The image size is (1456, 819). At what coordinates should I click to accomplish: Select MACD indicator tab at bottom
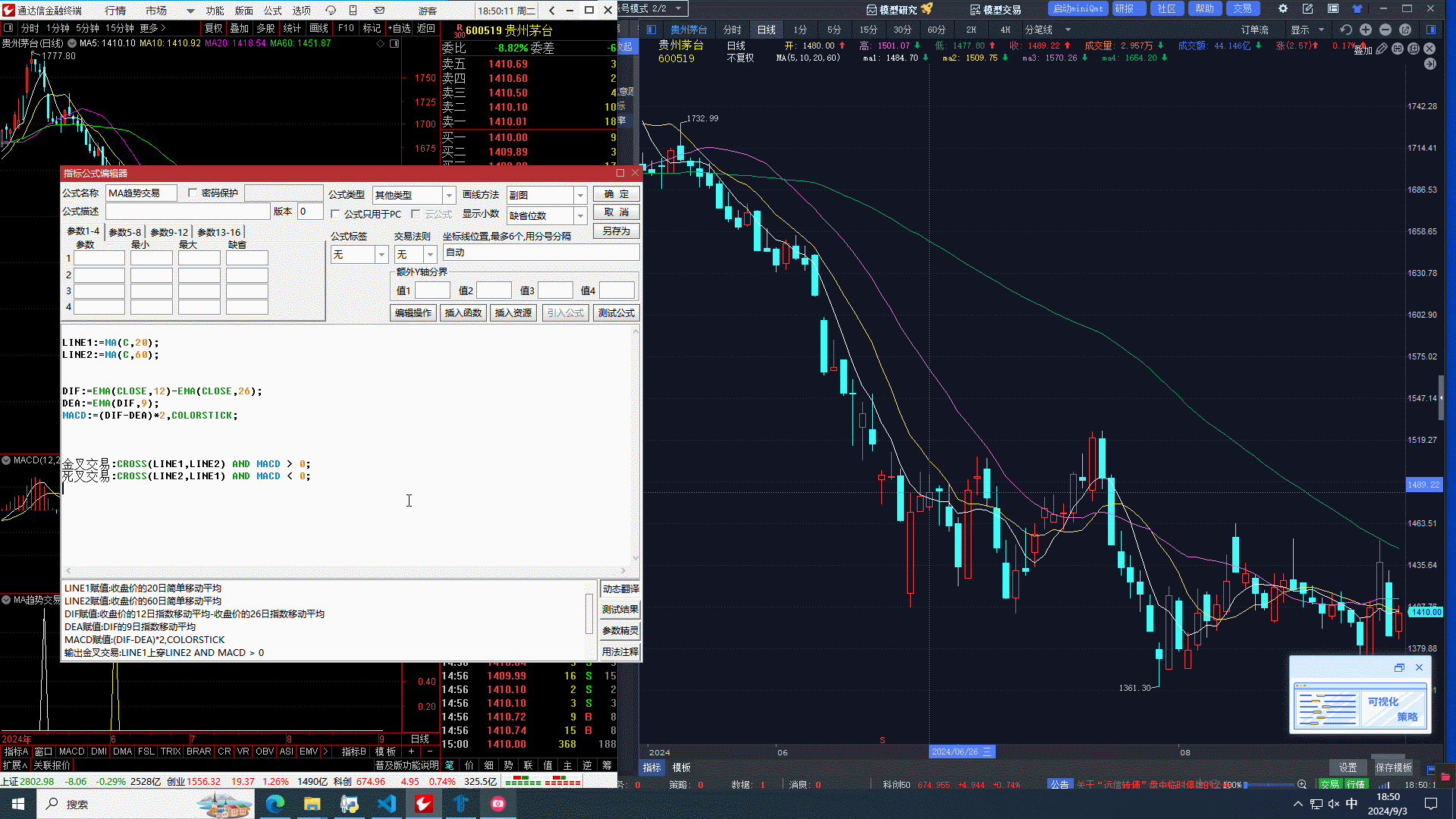tap(71, 752)
